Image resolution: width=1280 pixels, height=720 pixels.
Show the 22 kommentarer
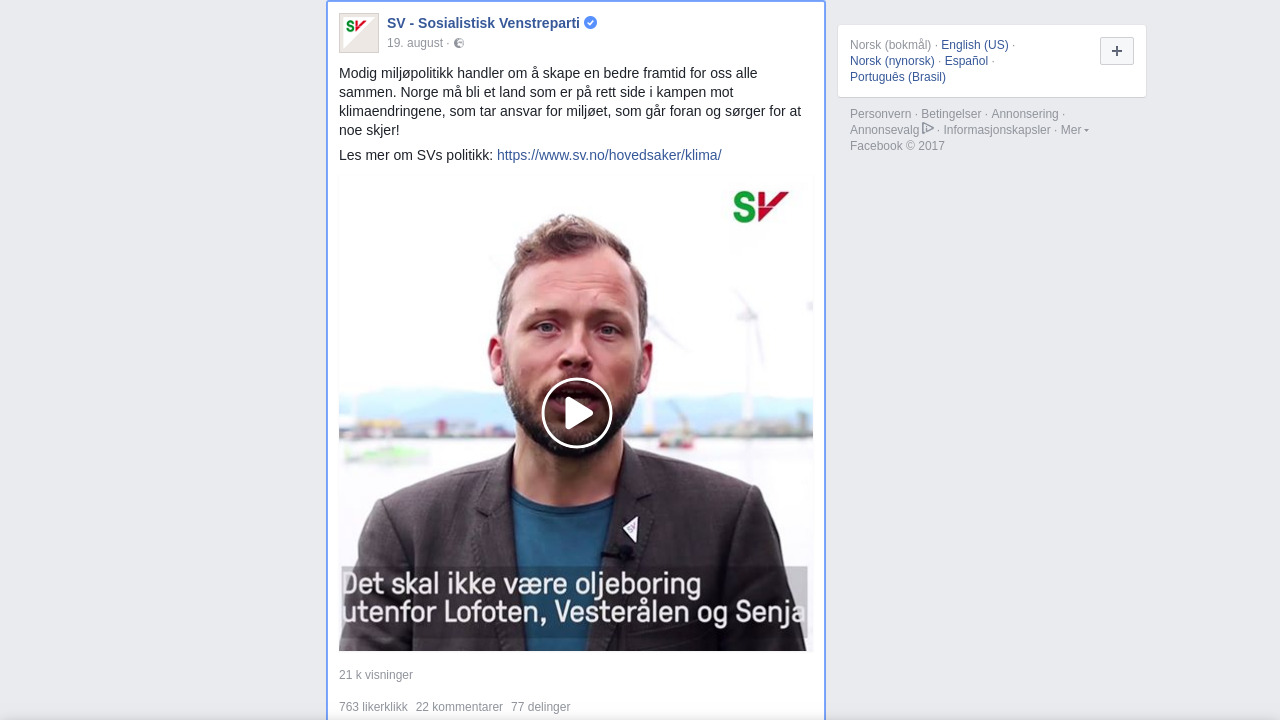click(x=459, y=707)
